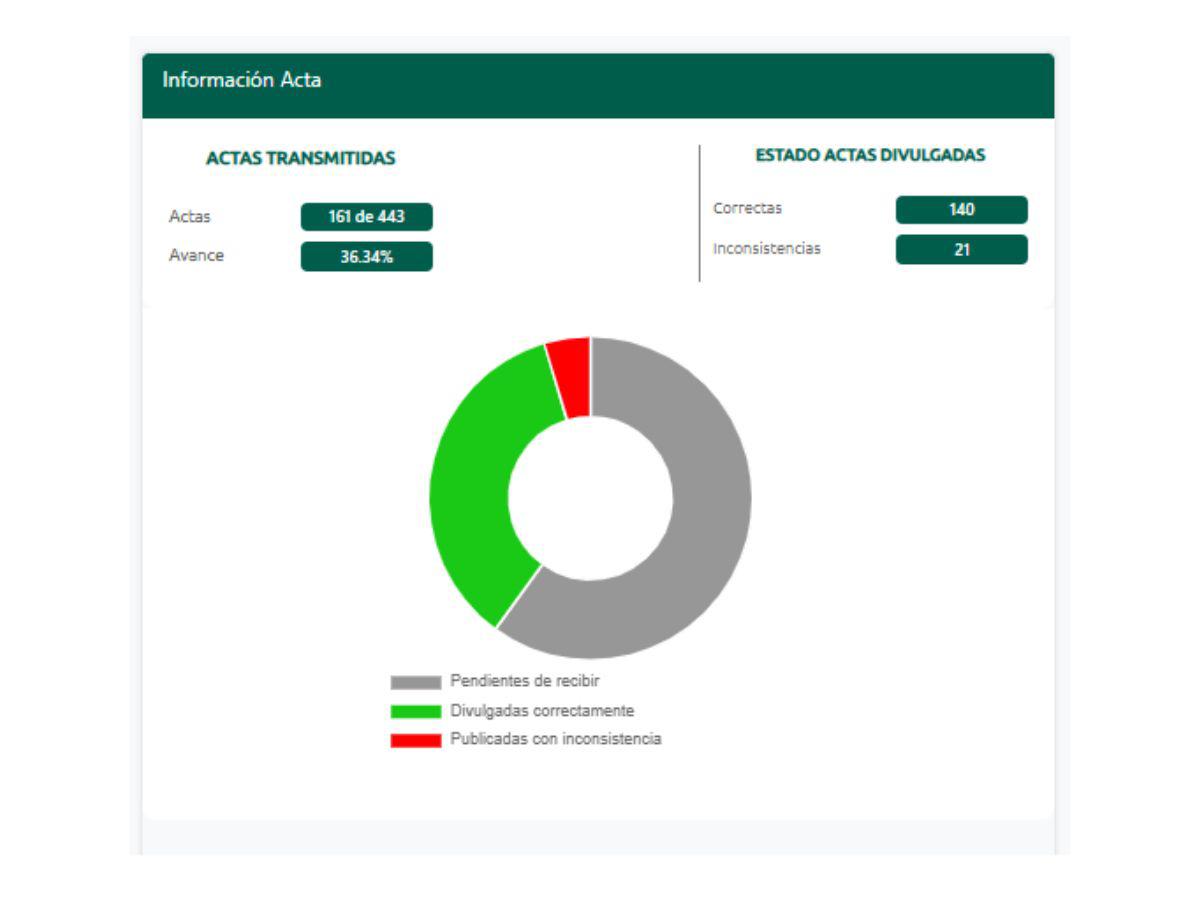
Task: Click the Correctas row label
Action: click(747, 209)
